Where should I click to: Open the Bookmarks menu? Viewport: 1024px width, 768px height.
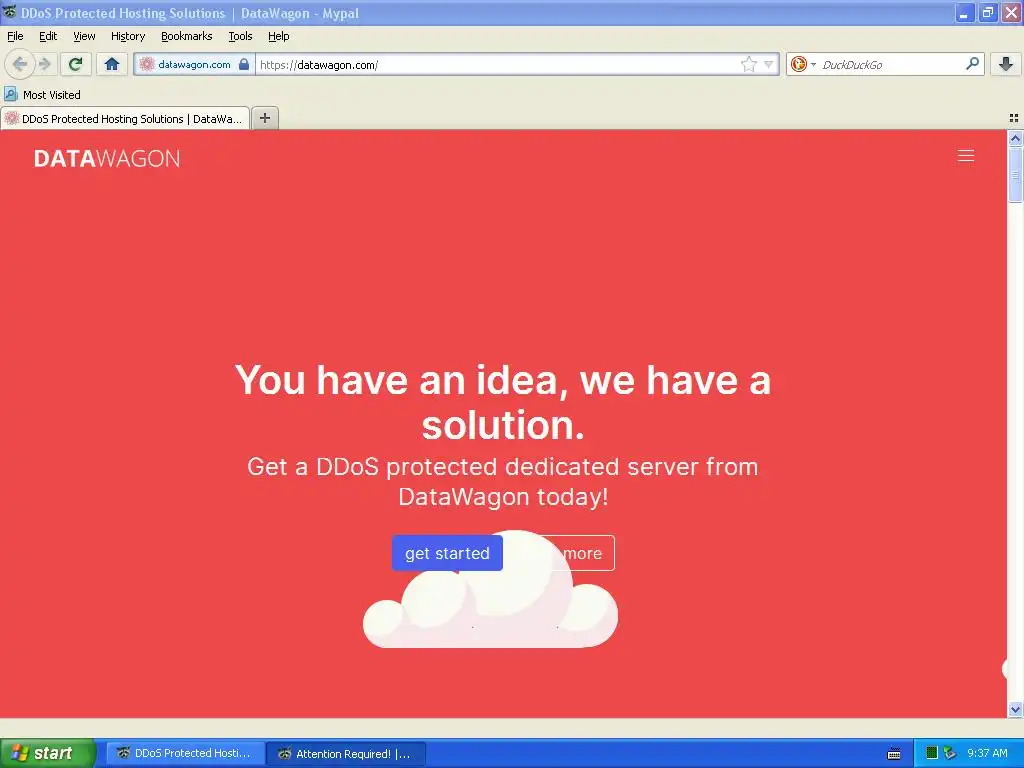pyautogui.click(x=187, y=36)
